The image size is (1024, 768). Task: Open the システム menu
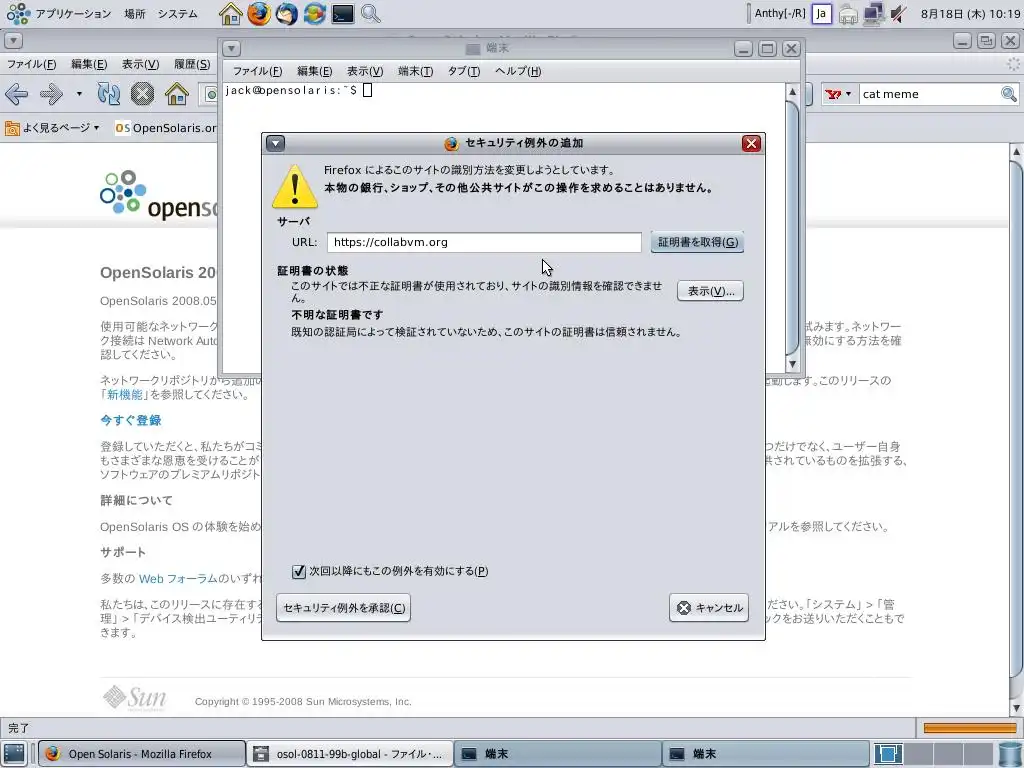[178, 14]
